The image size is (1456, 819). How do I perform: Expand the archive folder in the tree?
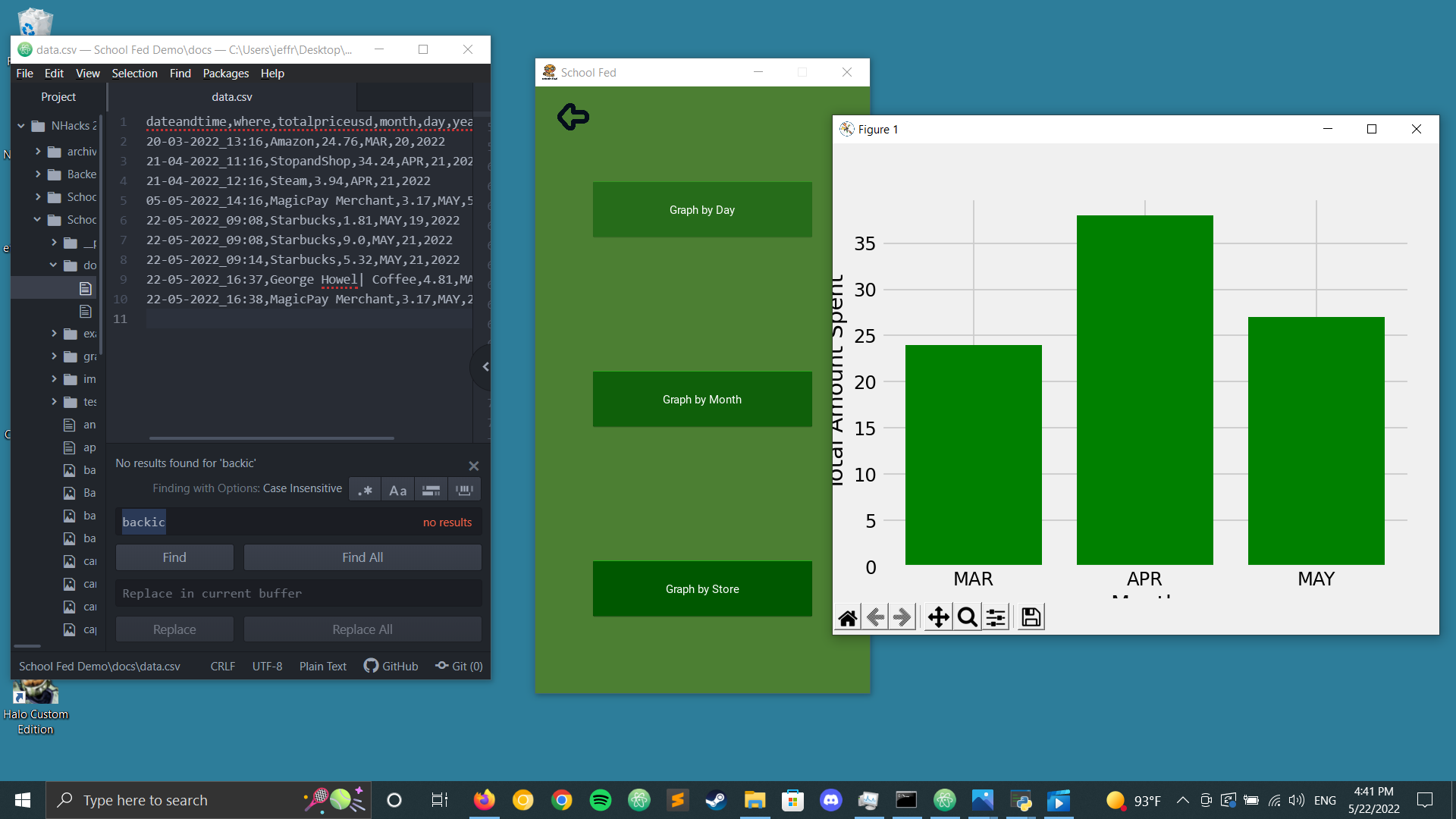38,152
